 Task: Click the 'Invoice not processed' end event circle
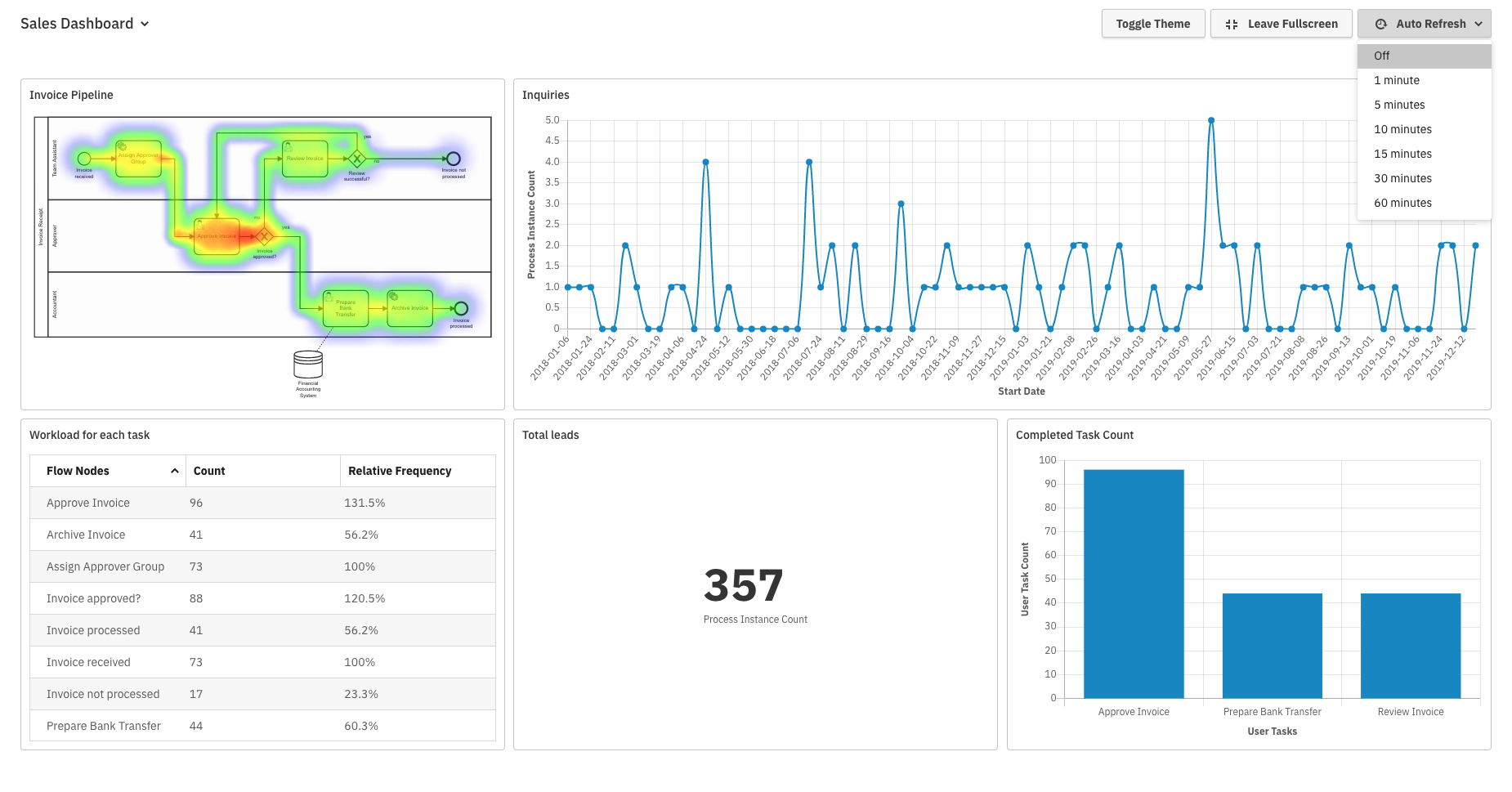click(453, 159)
